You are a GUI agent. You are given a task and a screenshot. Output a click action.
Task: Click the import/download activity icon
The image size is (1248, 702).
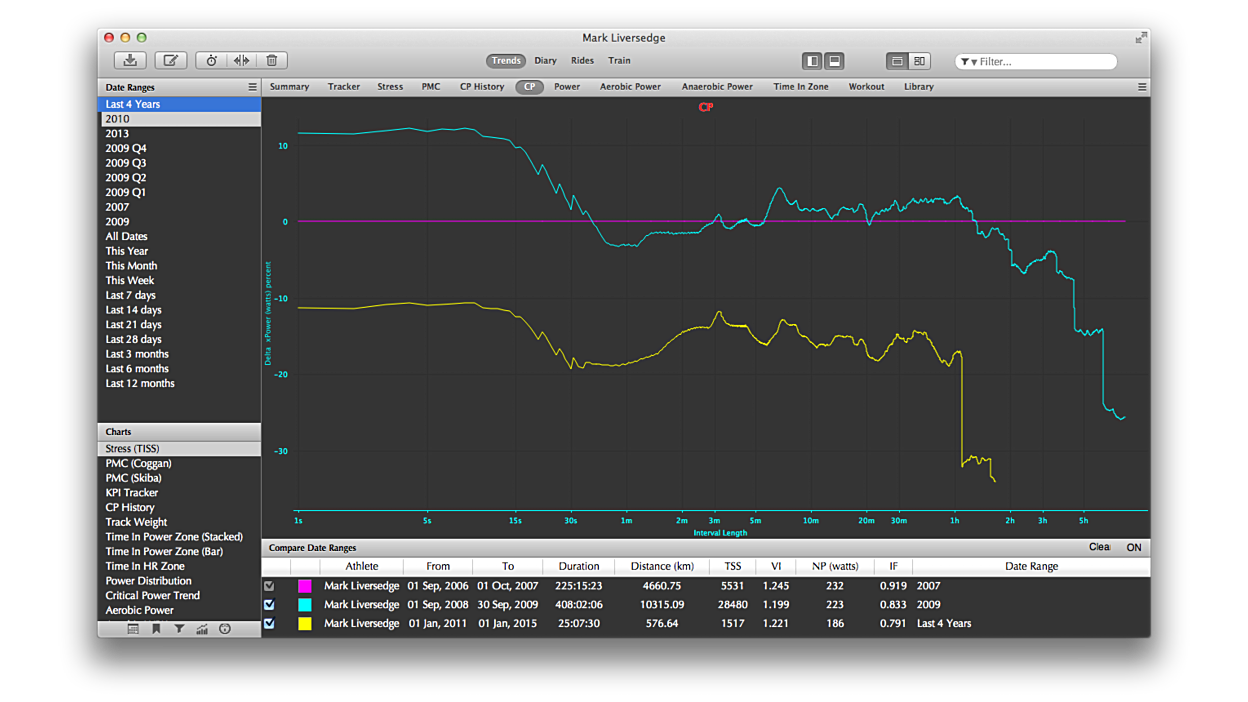point(130,61)
